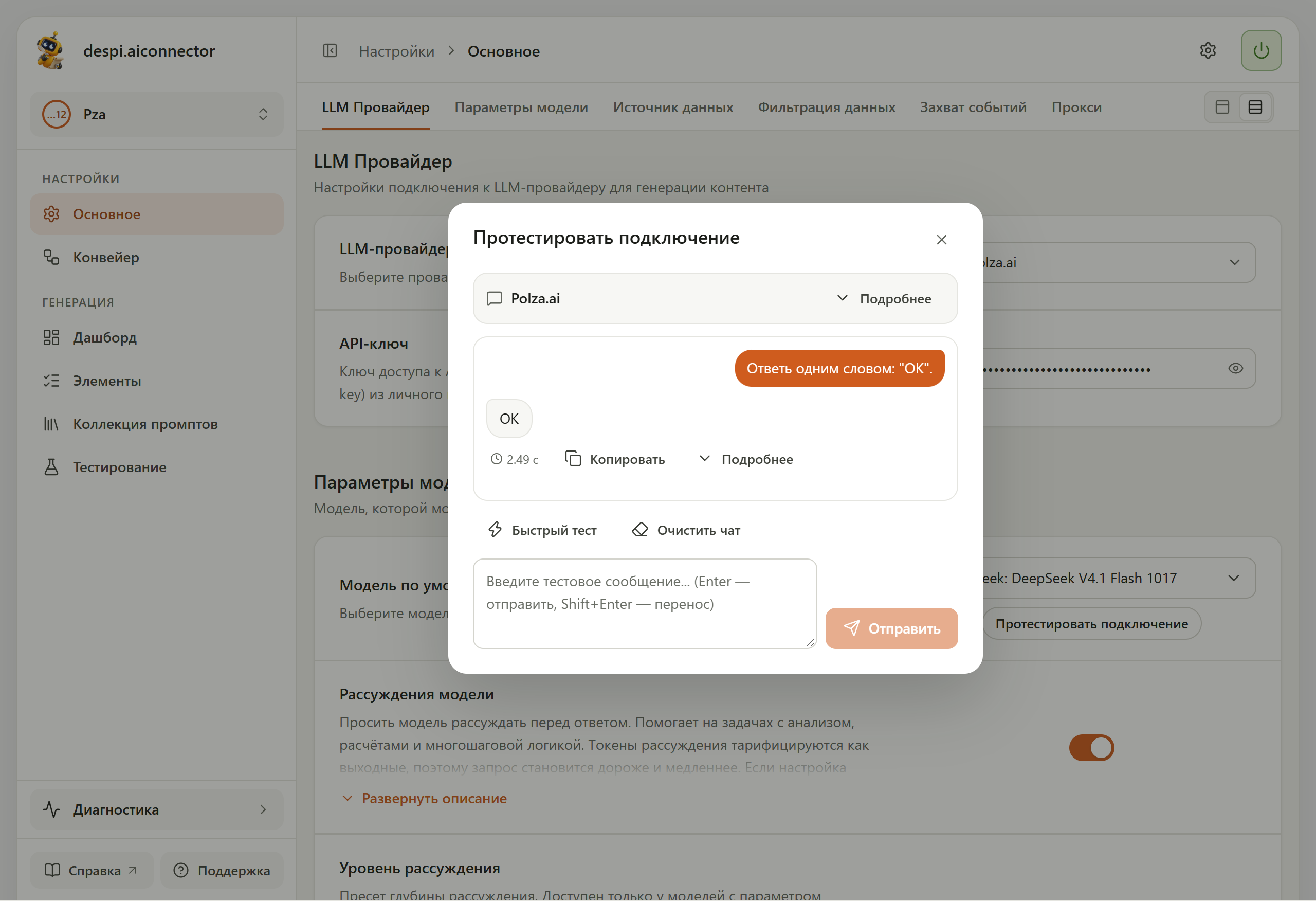Image resolution: width=1316 pixels, height=901 pixels.
Task: Open Поддержка help button
Action: click(x=222, y=870)
